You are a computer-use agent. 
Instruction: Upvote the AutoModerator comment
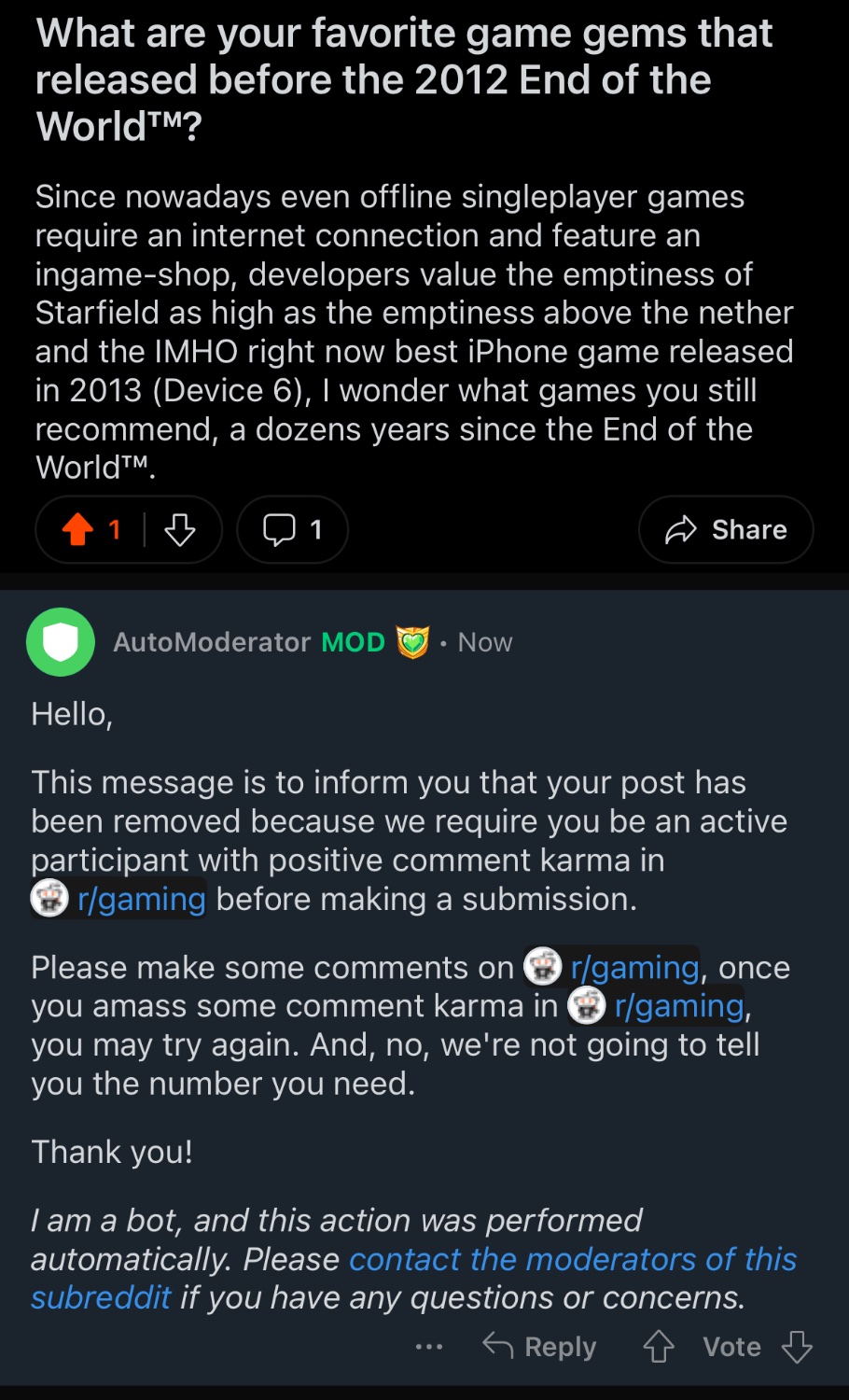click(x=659, y=1347)
